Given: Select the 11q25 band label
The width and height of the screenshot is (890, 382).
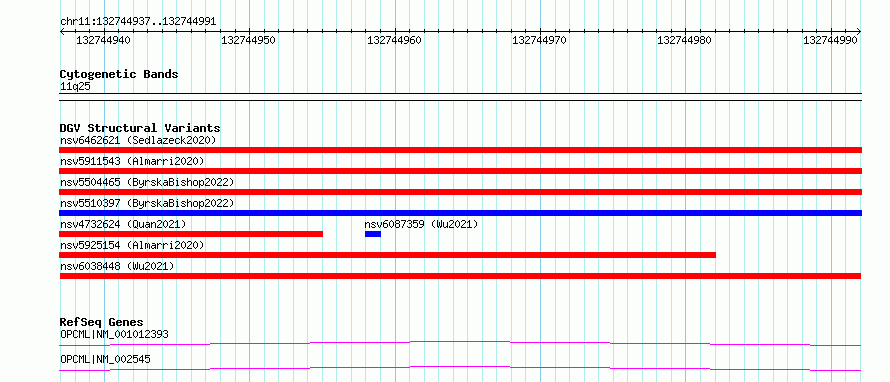Looking at the screenshot, I should click(x=75, y=87).
